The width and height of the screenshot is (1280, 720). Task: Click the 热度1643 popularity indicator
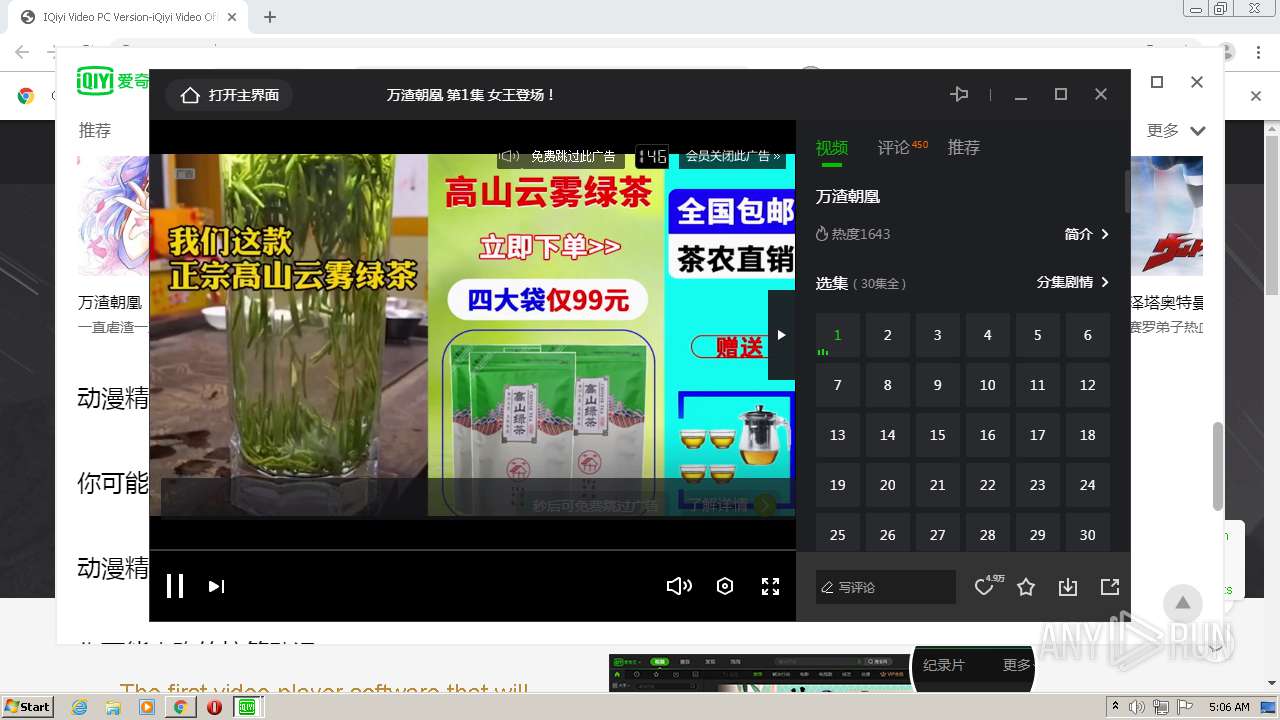pyautogui.click(x=853, y=234)
